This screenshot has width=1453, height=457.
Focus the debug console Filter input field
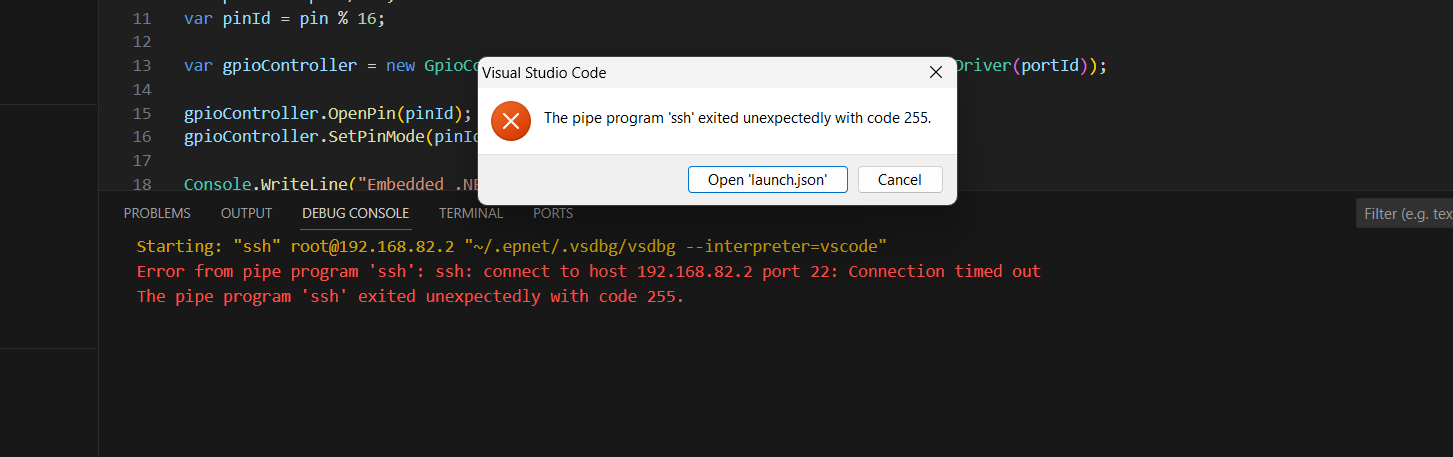point(1404,213)
